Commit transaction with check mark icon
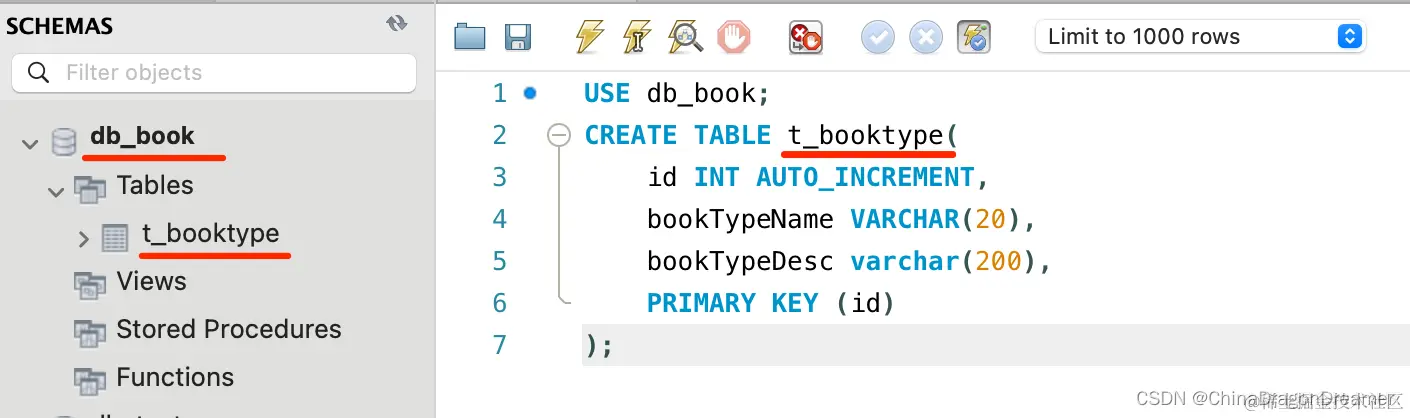 pos(878,38)
